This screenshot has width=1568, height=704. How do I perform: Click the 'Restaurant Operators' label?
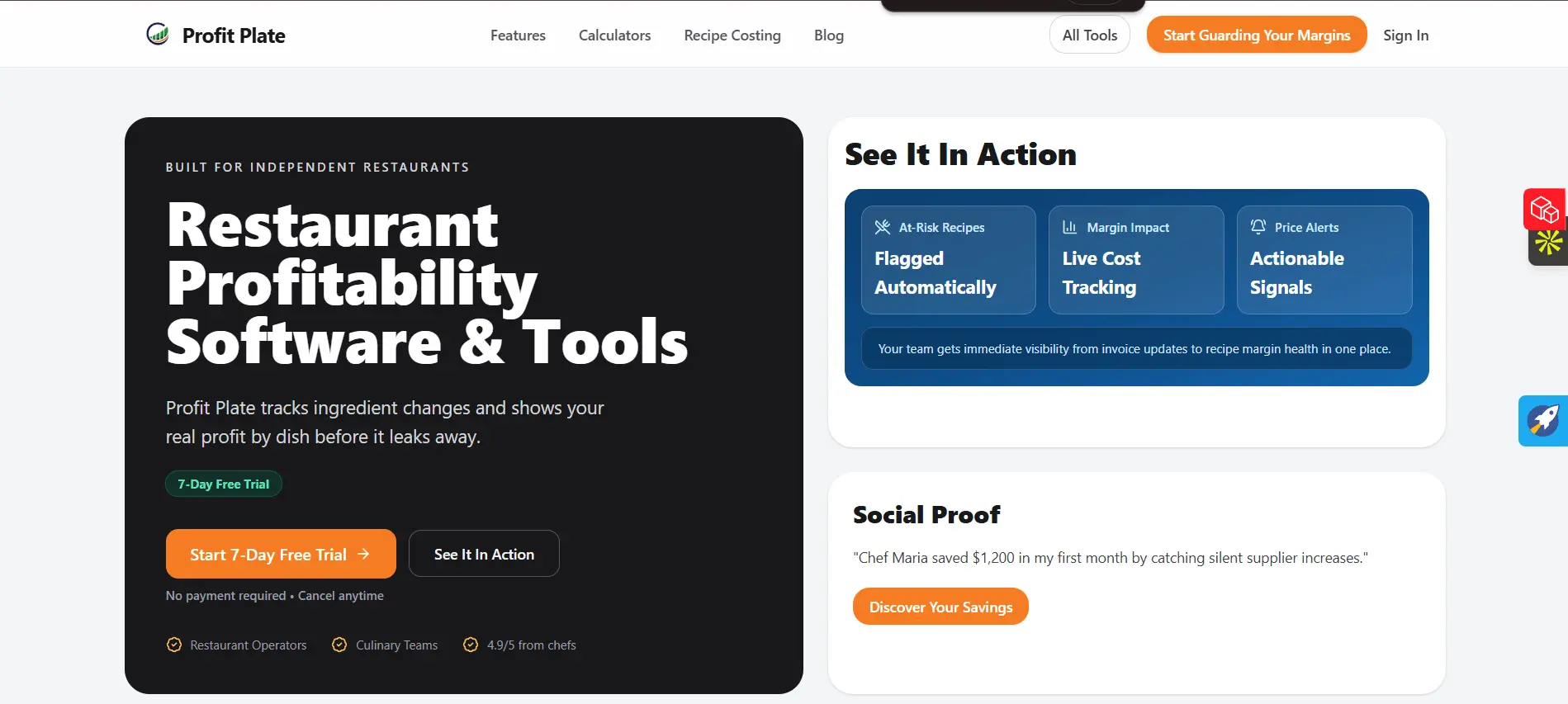point(249,645)
